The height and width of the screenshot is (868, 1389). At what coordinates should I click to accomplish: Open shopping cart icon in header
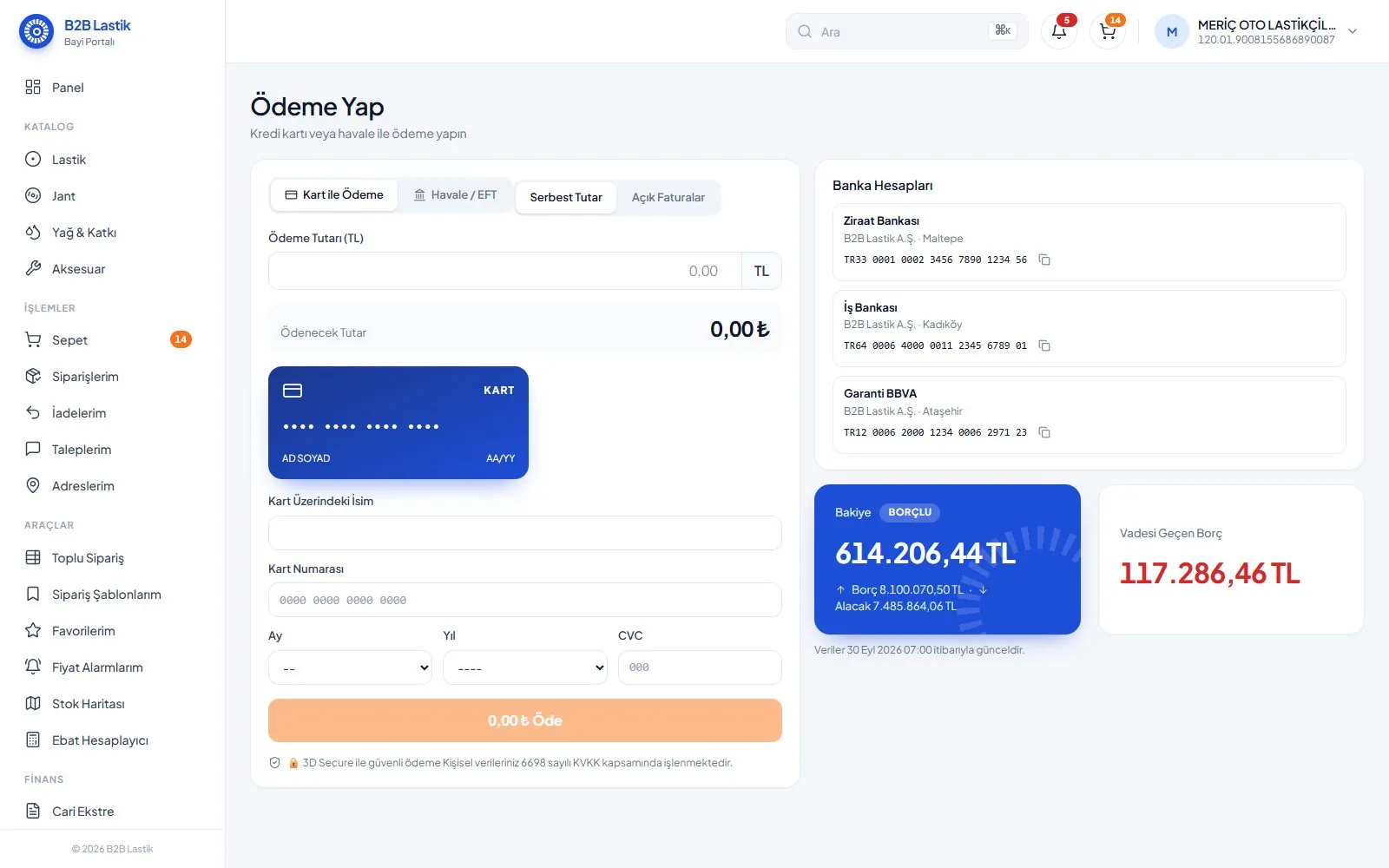1108,31
